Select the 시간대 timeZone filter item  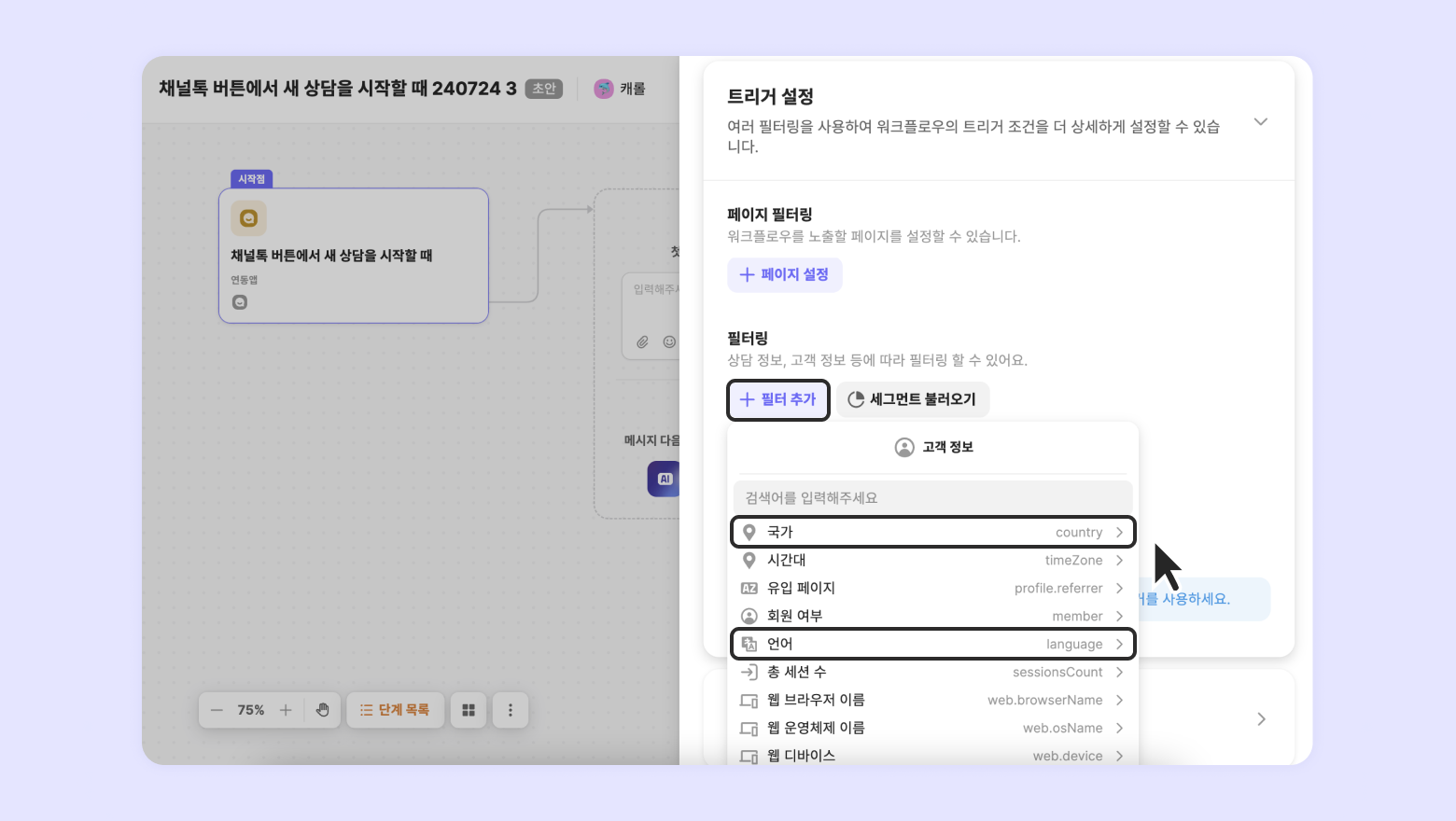pyautogui.click(x=933, y=560)
